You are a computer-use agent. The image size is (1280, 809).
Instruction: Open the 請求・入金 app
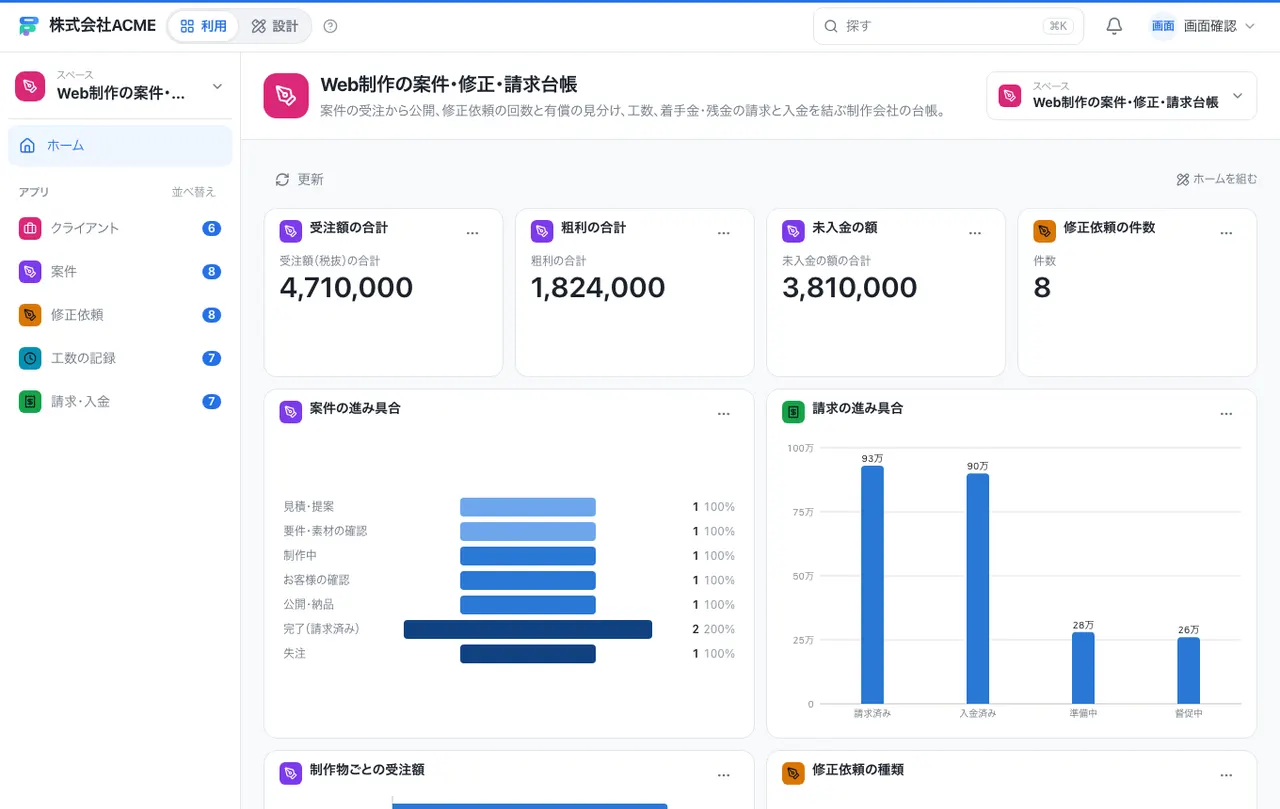(x=120, y=401)
